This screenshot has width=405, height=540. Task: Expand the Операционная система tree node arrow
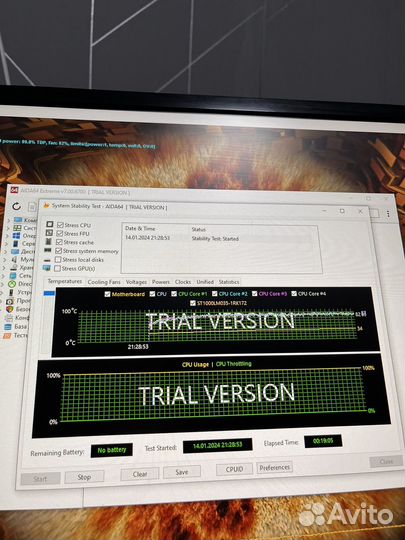tap(7, 236)
